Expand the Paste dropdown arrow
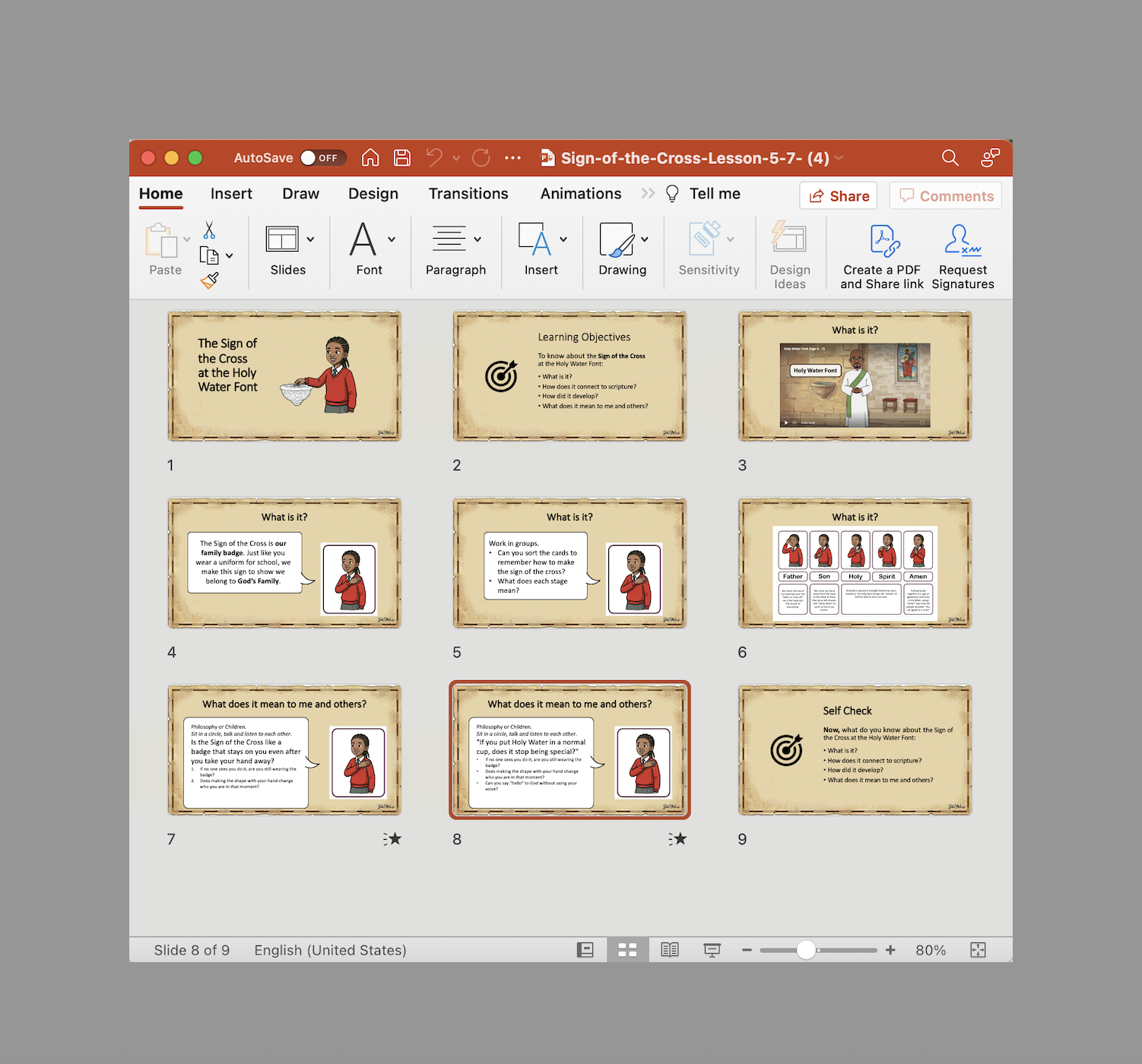The width and height of the screenshot is (1142, 1064). [x=187, y=239]
